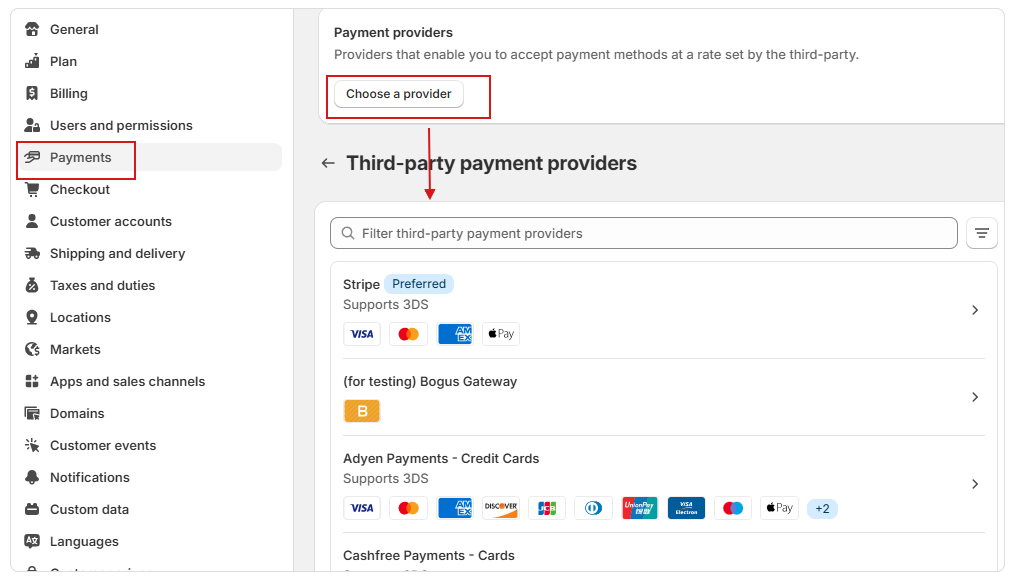
Task: Select the Domains icon in the sidebar
Action: (x=33, y=413)
